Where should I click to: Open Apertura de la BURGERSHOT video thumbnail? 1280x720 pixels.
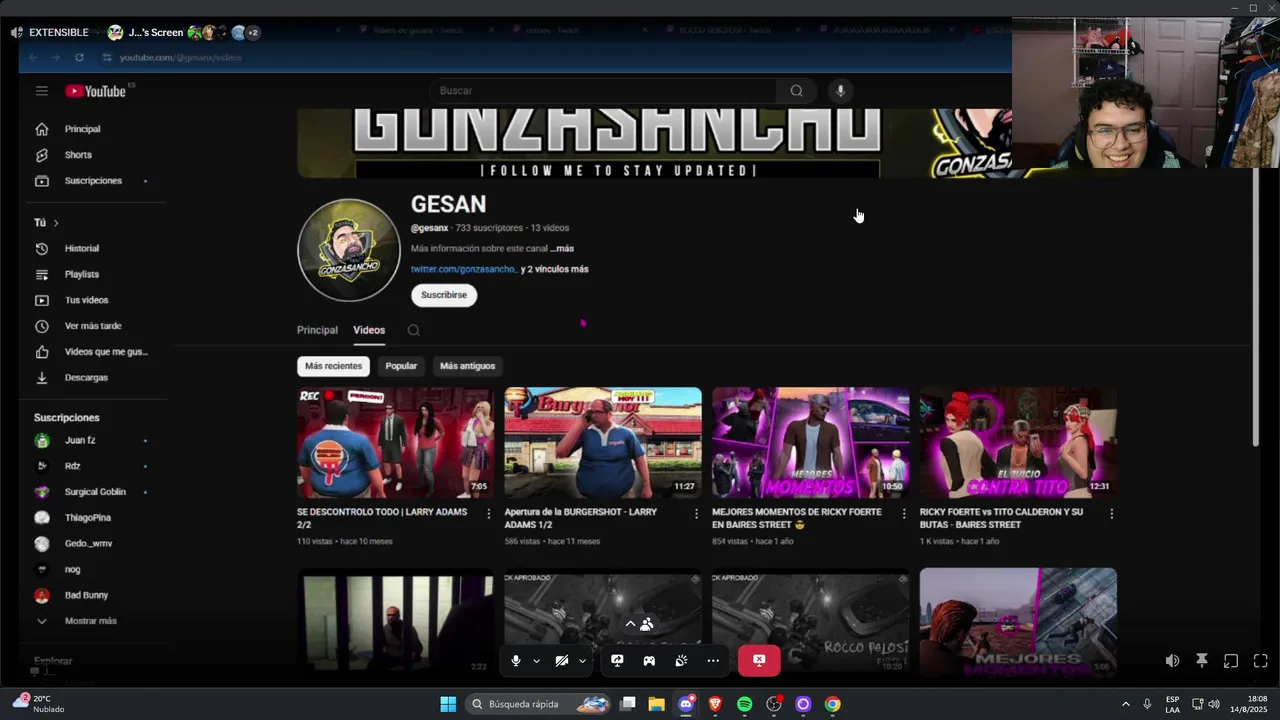click(603, 442)
